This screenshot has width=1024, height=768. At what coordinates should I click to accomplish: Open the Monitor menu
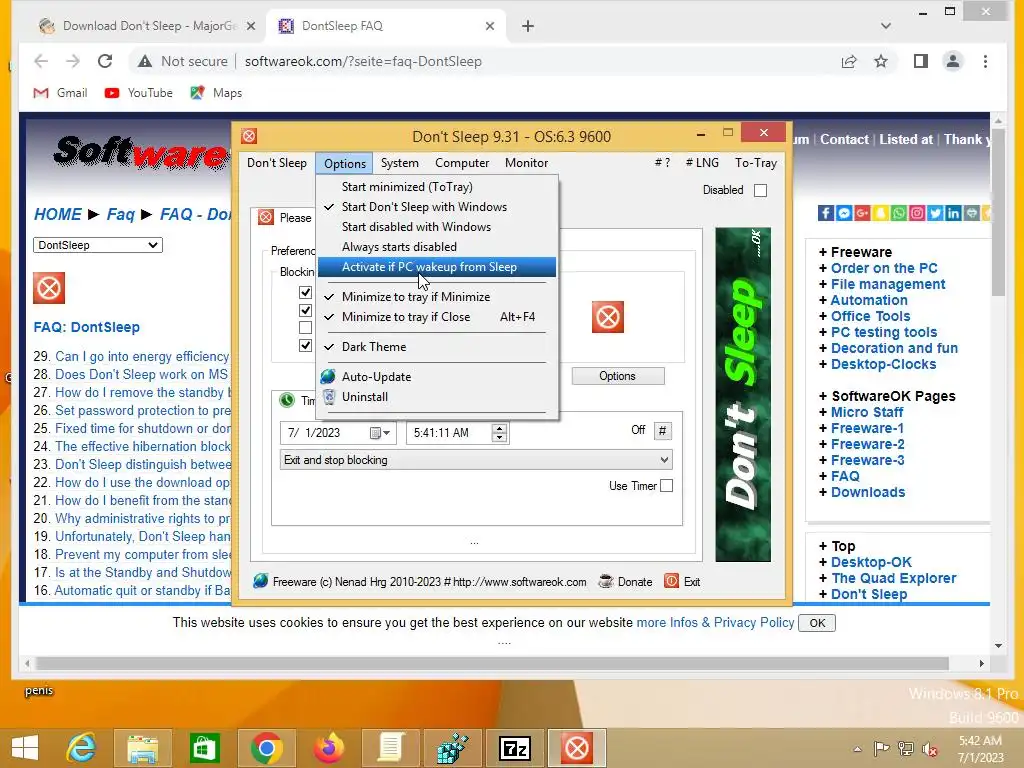(x=526, y=163)
